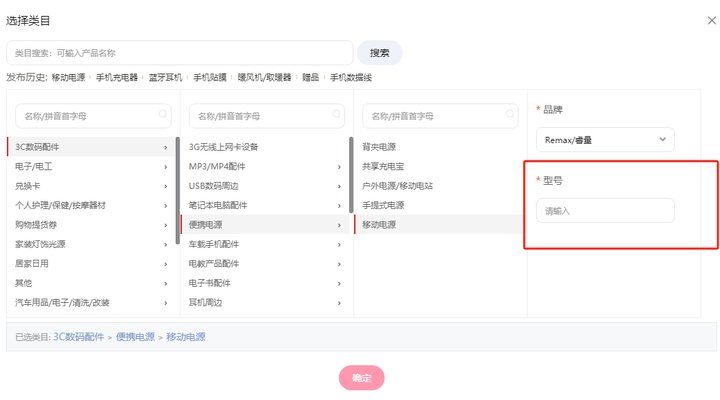Select 购物提货券 category

[91, 225]
